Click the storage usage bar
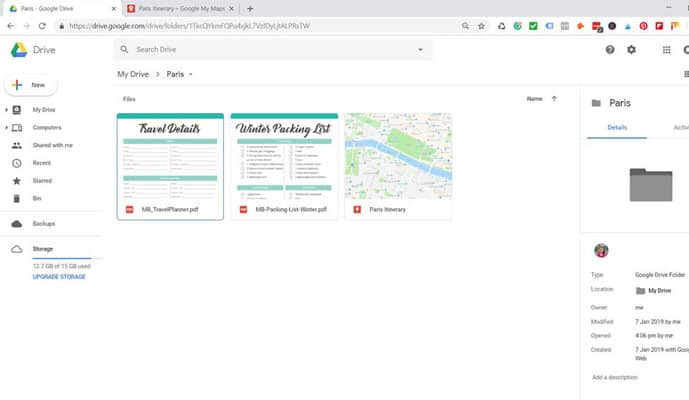 [67, 258]
